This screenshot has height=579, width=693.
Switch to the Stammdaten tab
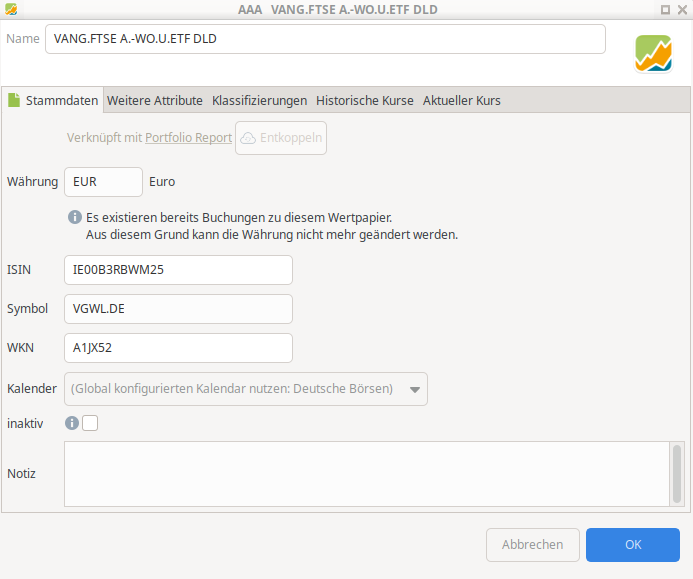pyautogui.click(x=53, y=100)
